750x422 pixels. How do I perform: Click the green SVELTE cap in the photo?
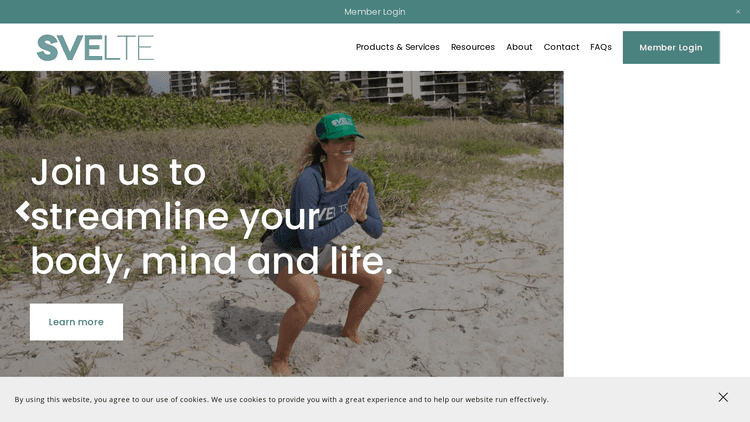(x=339, y=126)
